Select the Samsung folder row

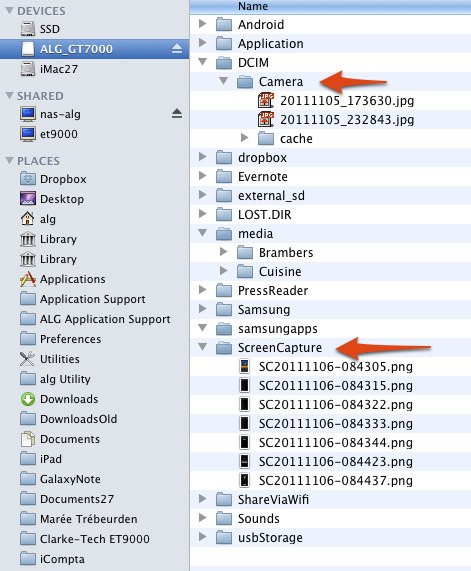coord(331,310)
